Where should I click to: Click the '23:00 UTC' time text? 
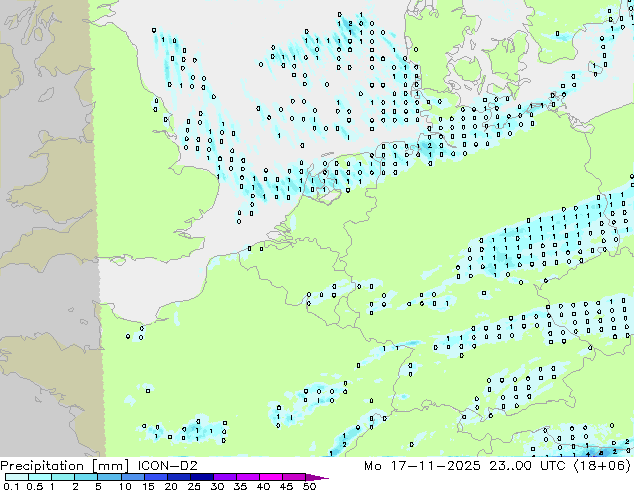(x=527, y=466)
